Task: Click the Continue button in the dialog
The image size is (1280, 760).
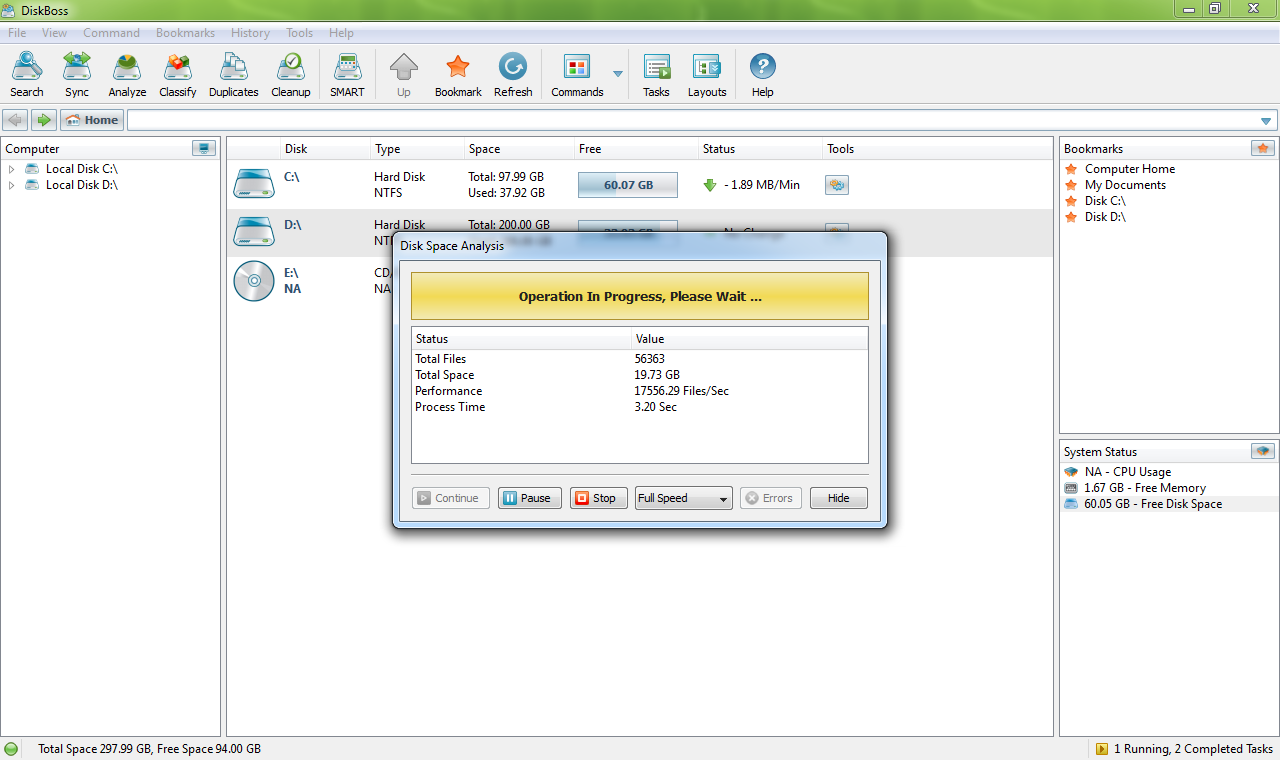Action: (x=451, y=498)
